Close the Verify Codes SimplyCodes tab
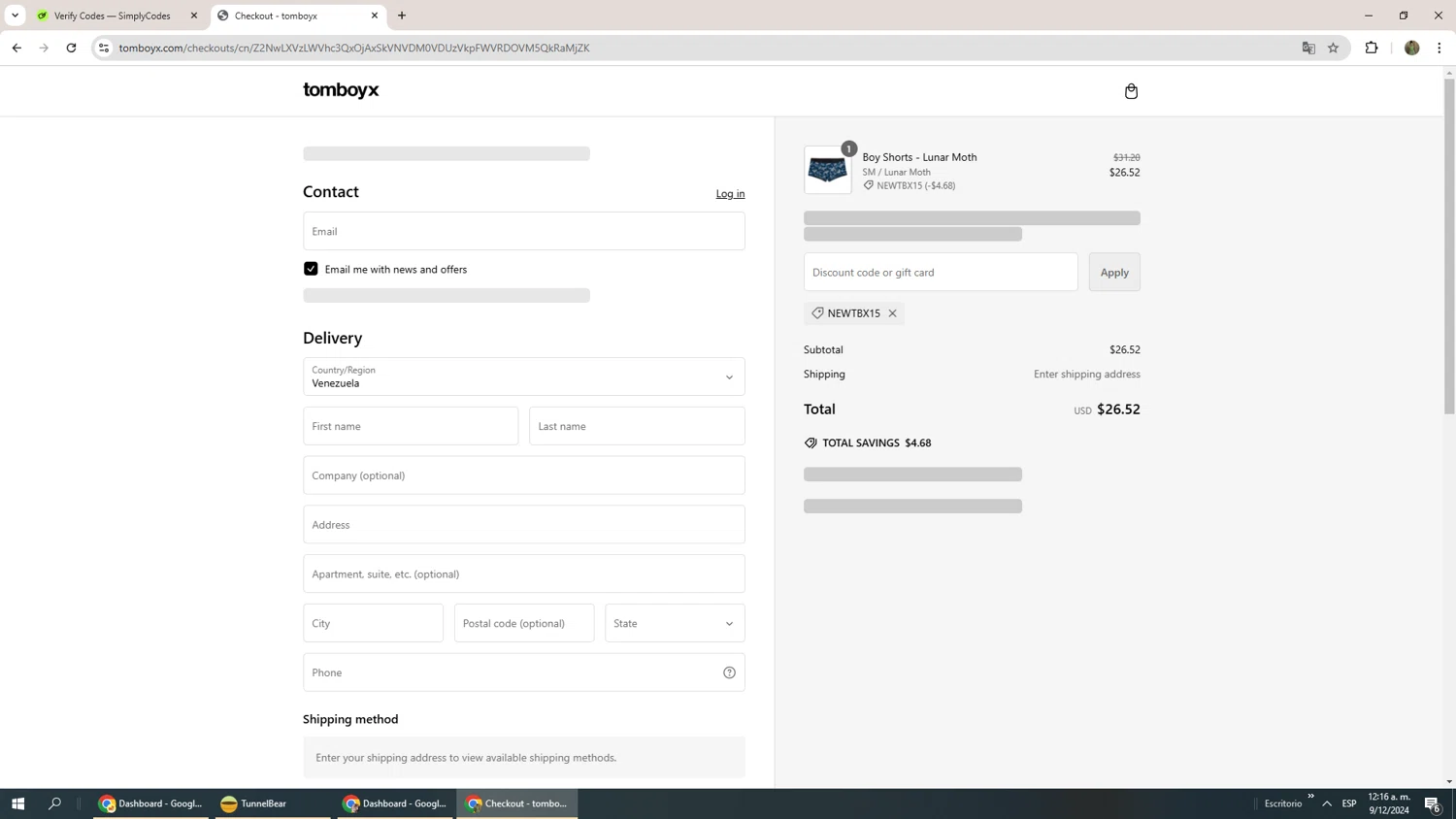1456x819 pixels. tap(193, 16)
